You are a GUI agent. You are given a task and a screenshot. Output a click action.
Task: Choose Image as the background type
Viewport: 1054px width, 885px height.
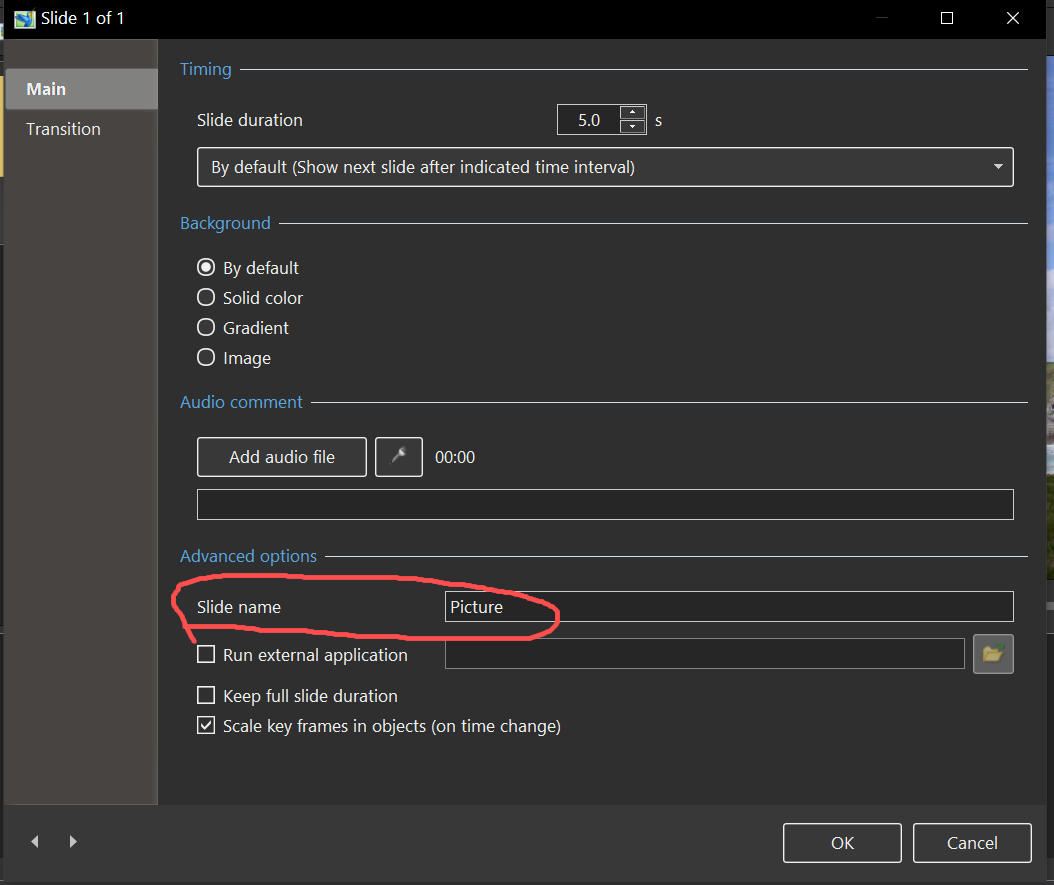coord(206,358)
